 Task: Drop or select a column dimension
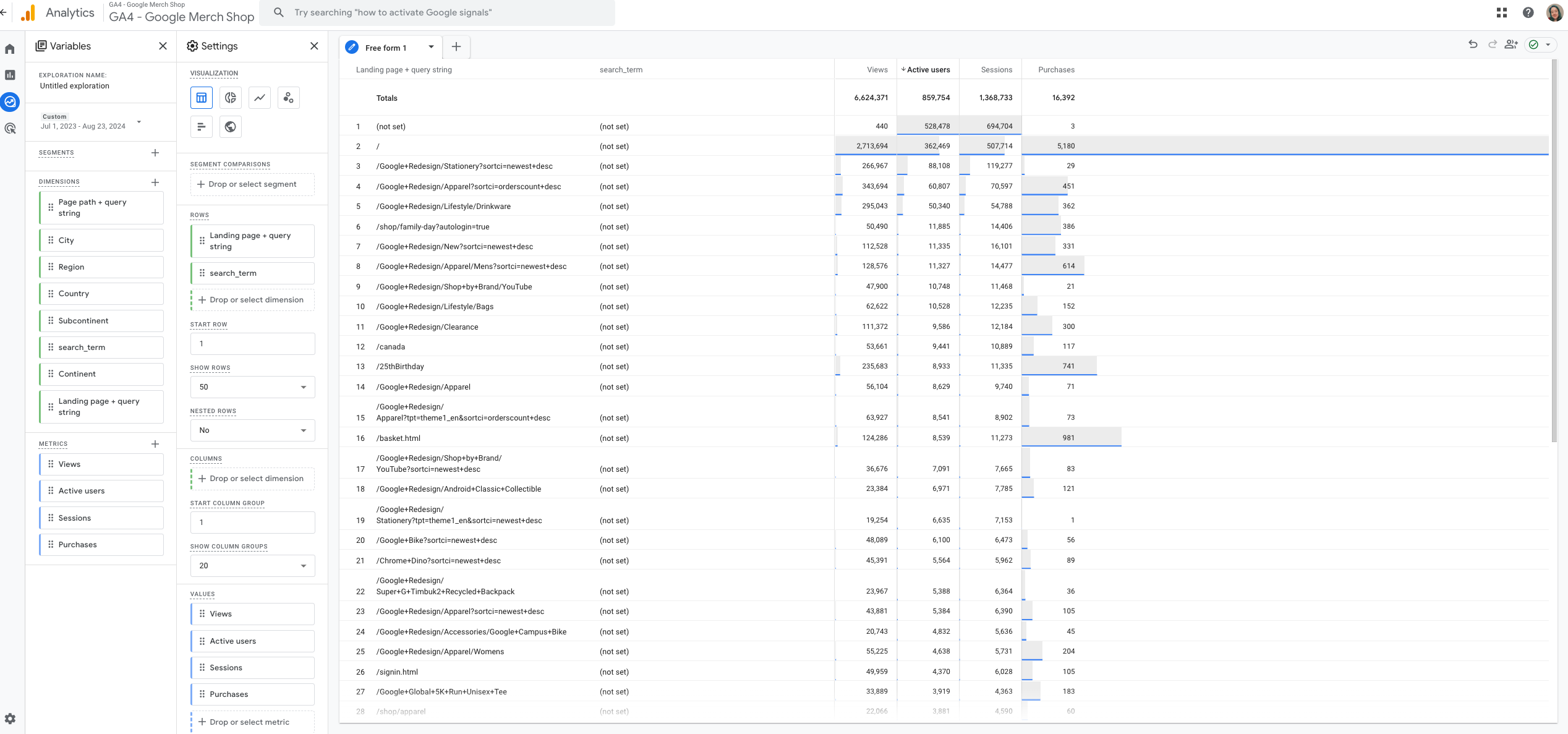252,479
